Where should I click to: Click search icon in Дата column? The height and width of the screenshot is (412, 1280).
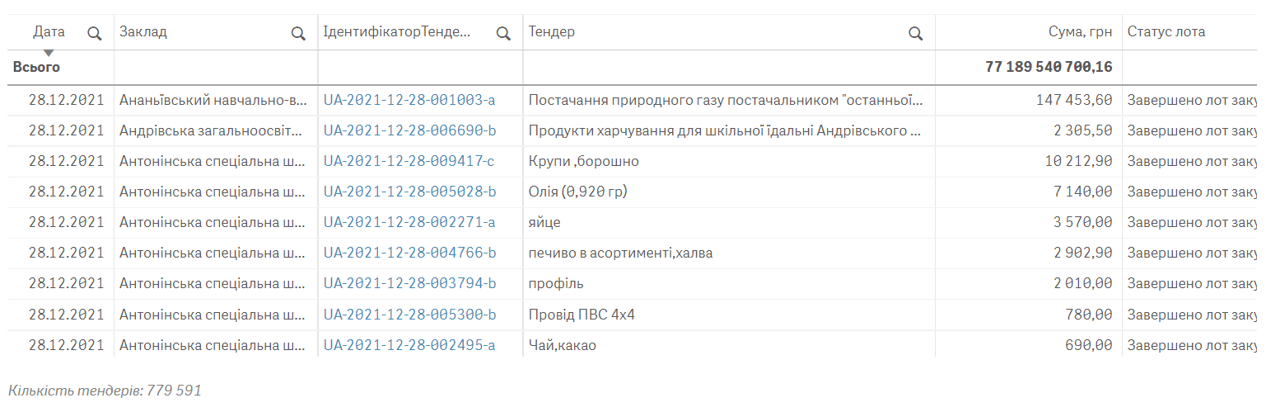coord(94,33)
